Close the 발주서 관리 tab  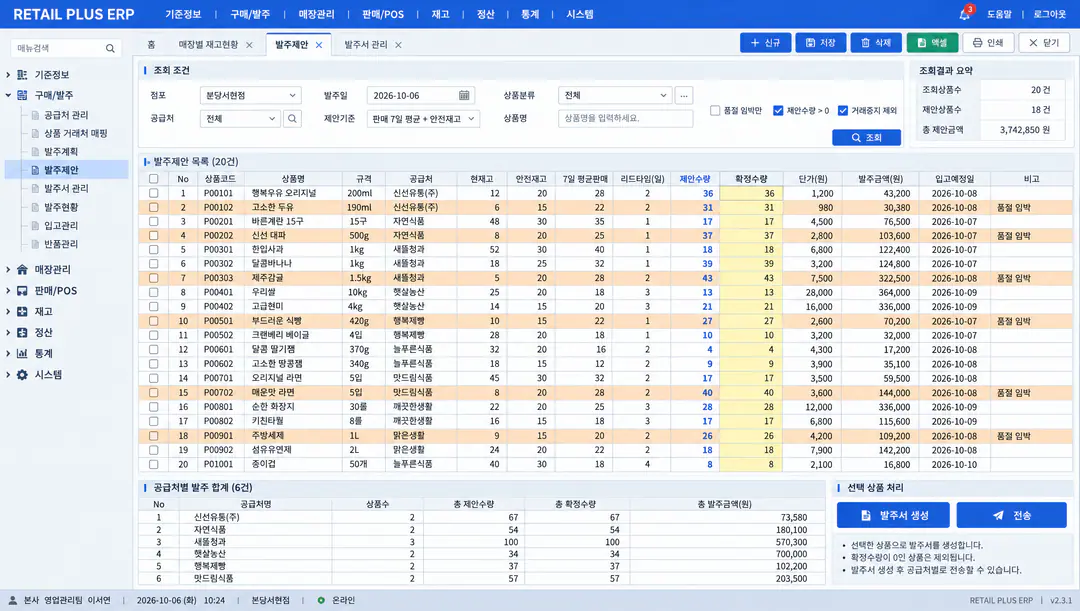(398, 45)
